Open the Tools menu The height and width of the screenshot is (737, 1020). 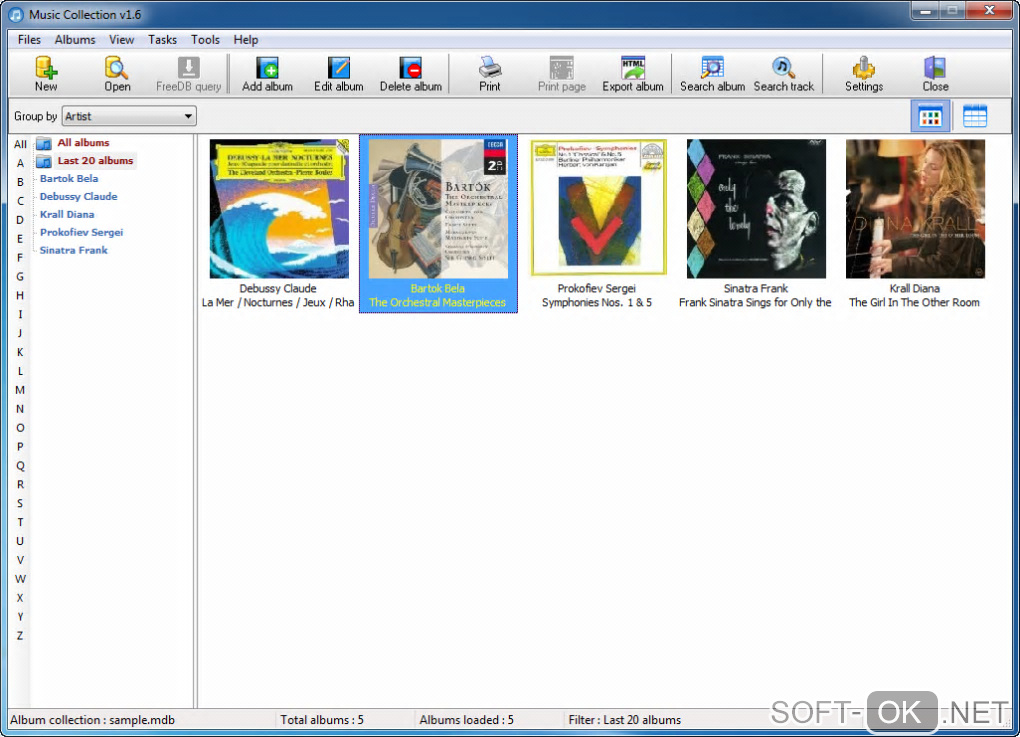click(206, 40)
